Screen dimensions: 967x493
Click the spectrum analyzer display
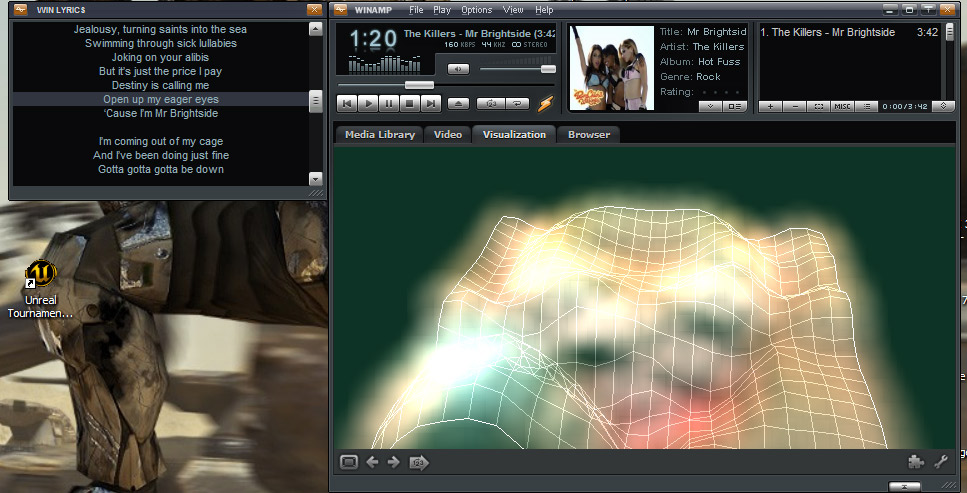385,64
